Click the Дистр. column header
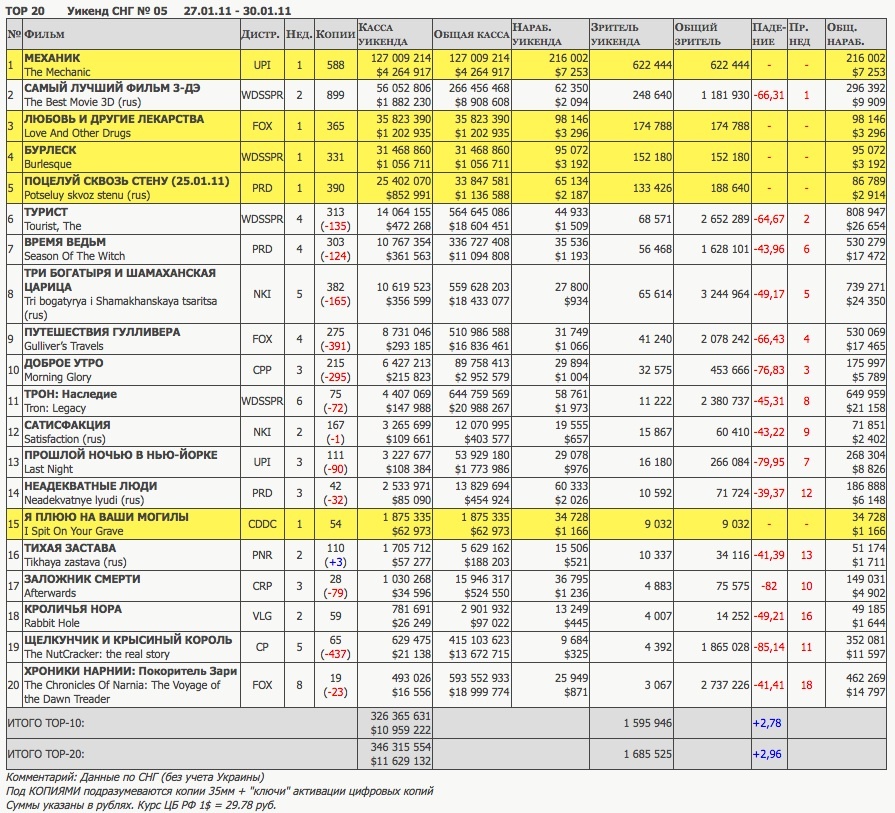 pyautogui.click(x=260, y=34)
